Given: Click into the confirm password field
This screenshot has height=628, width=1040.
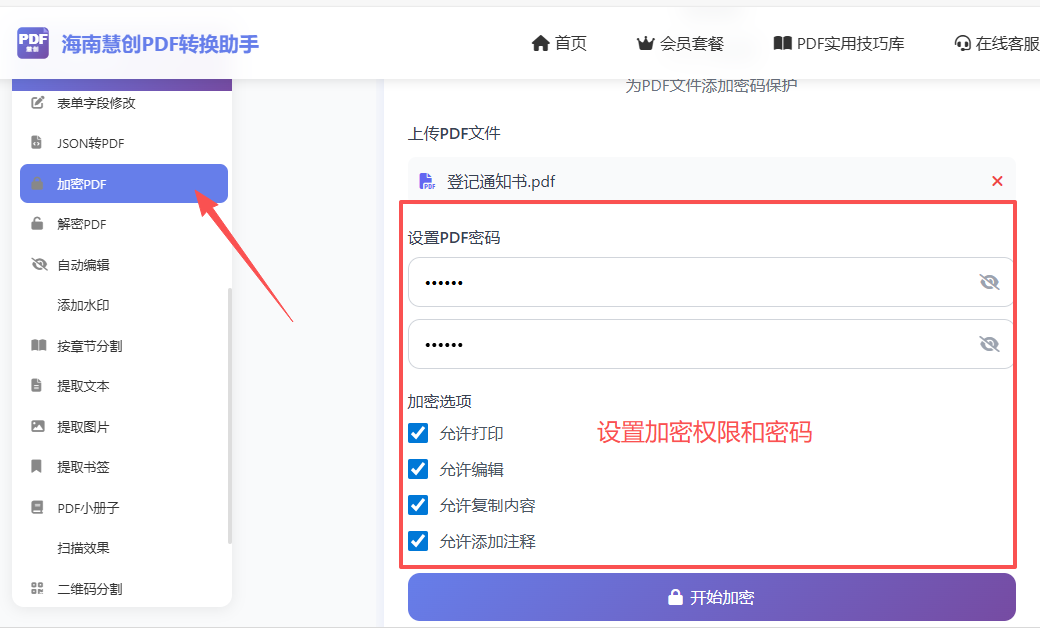Looking at the screenshot, I should pyautogui.click(x=712, y=344).
